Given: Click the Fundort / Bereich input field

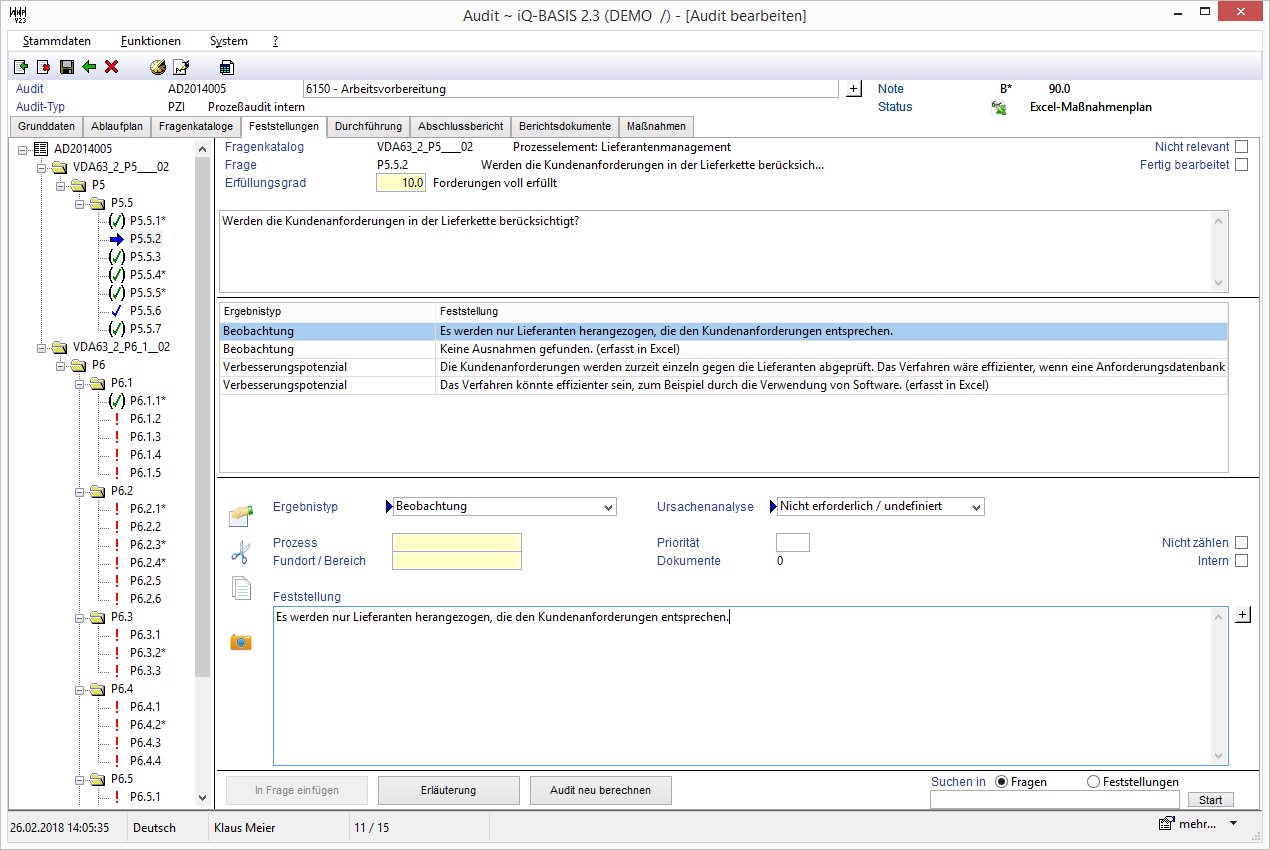Looking at the screenshot, I should (457, 561).
